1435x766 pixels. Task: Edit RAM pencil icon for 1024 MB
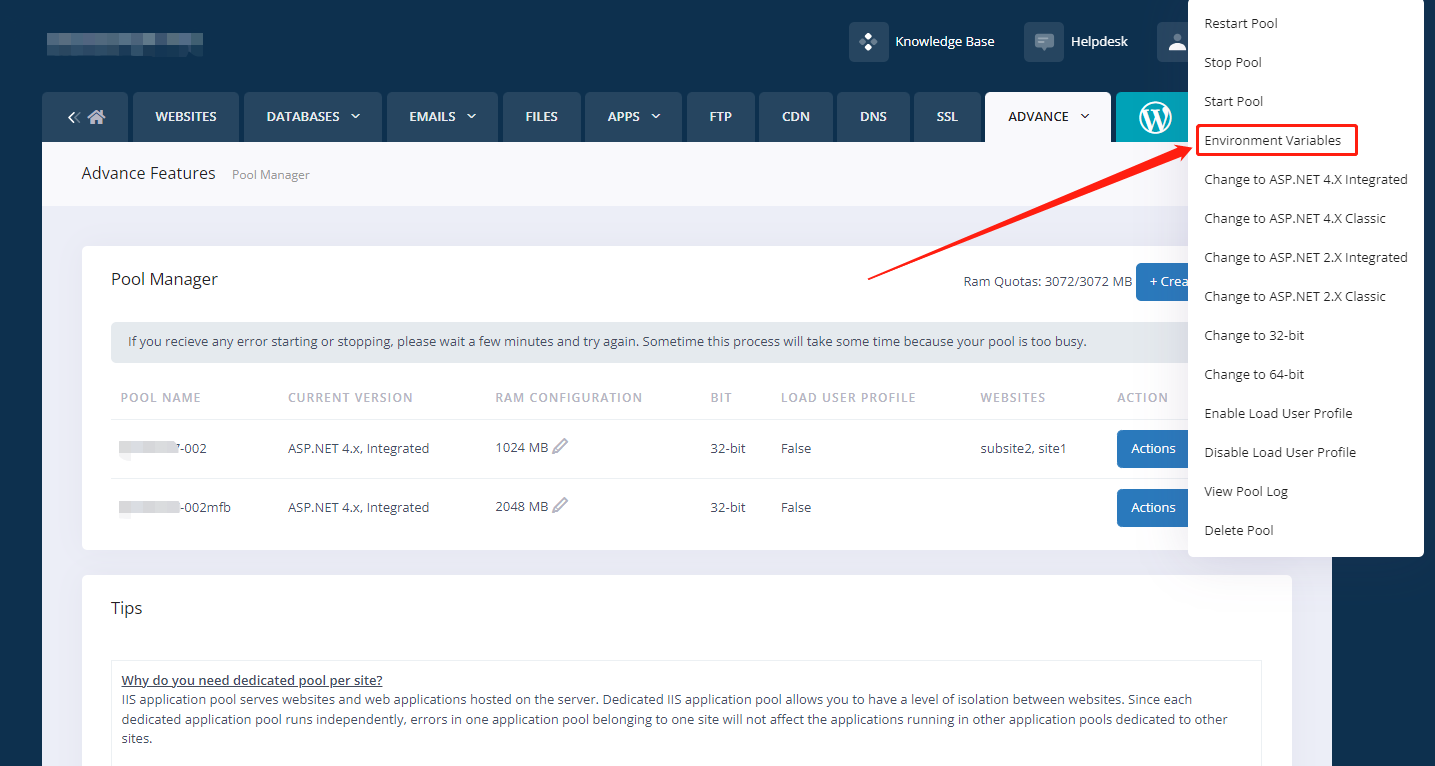560,447
